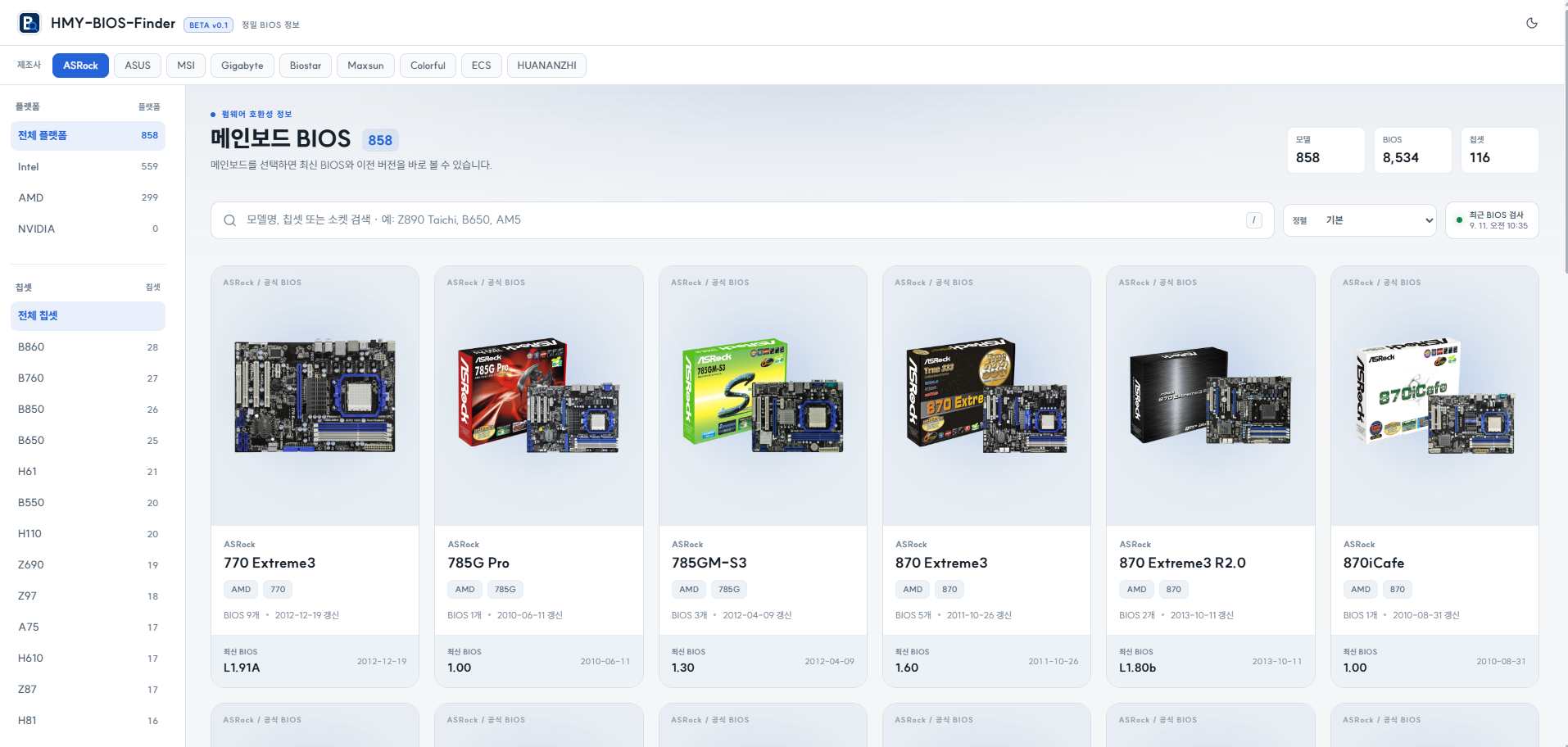The width and height of the screenshot is (1568, 747).
Task: Click the 785G tag on the 785G Pro card
Action: point(505,590)
